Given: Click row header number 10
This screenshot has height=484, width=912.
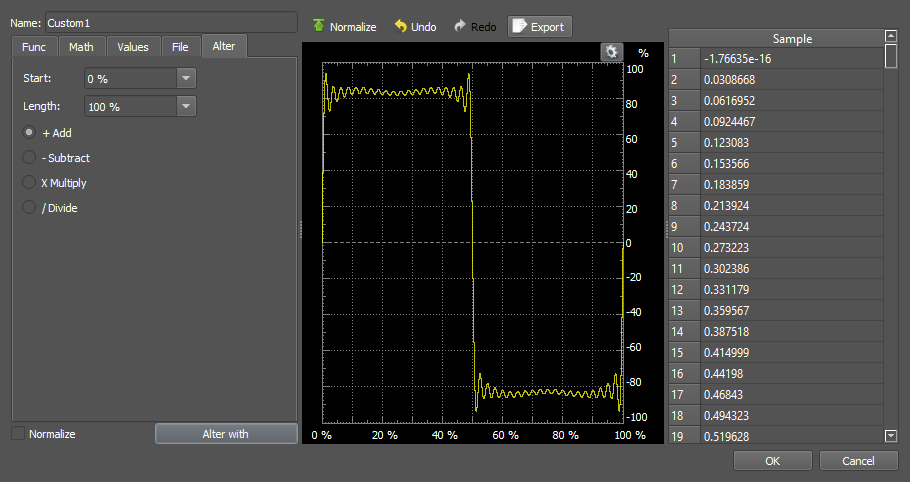Looking at the screenshot, I should [684, 247].
